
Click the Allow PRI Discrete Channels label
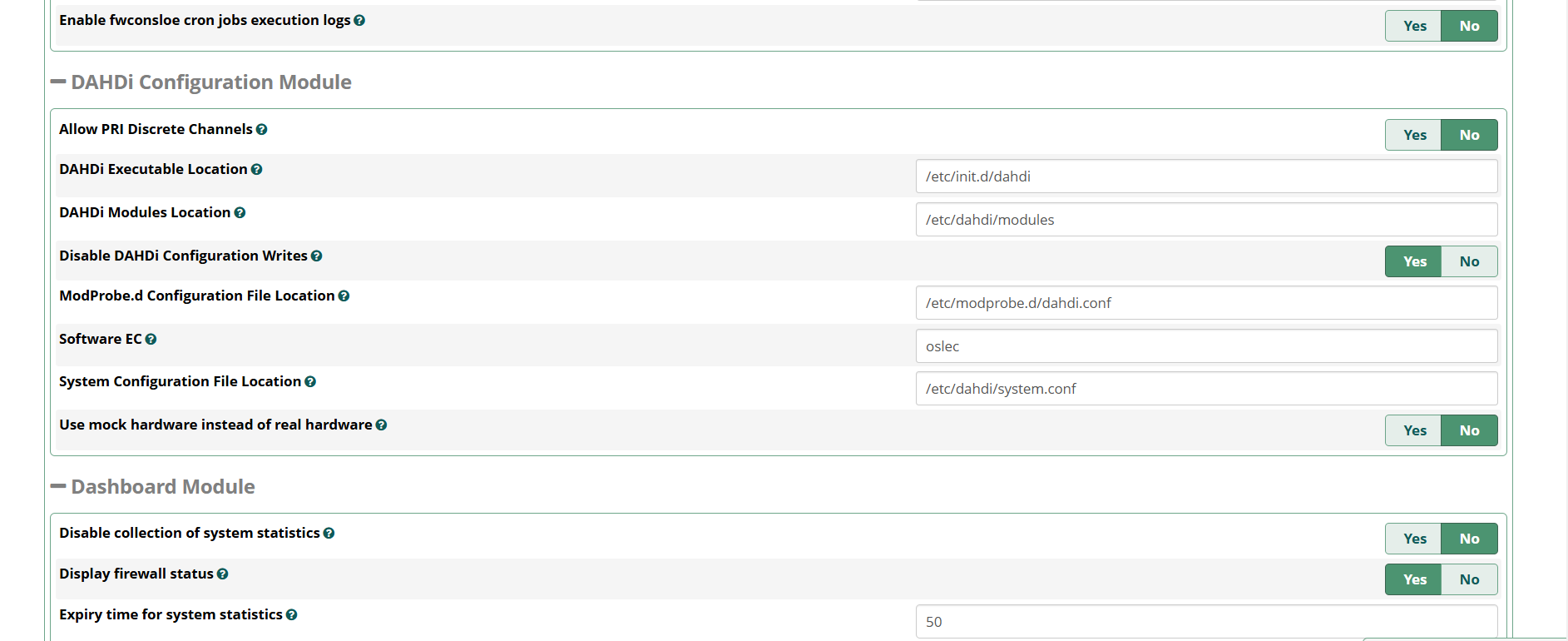pyautogui.click(x=156, y=129)
